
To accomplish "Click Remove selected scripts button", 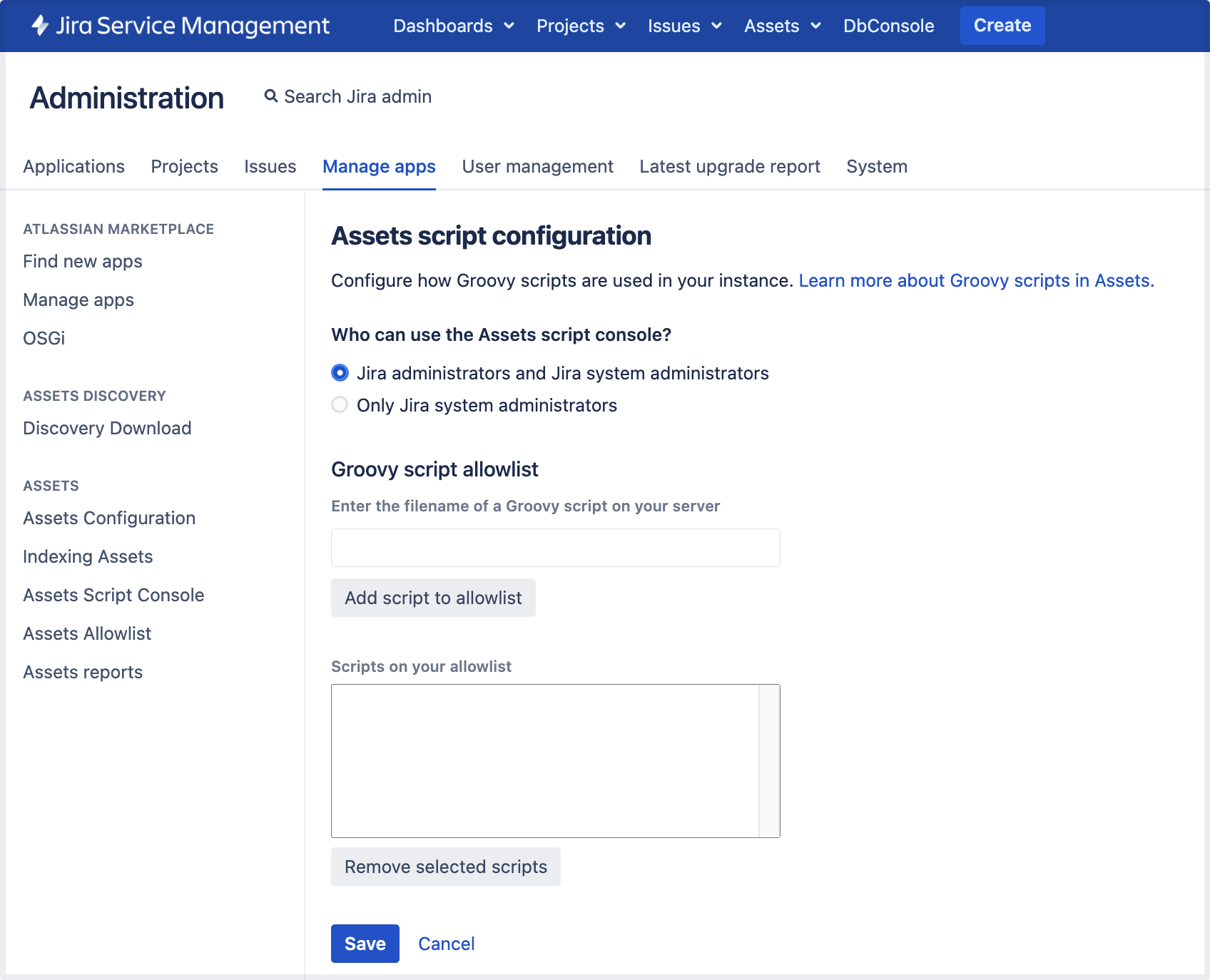I will pos(446,867).
